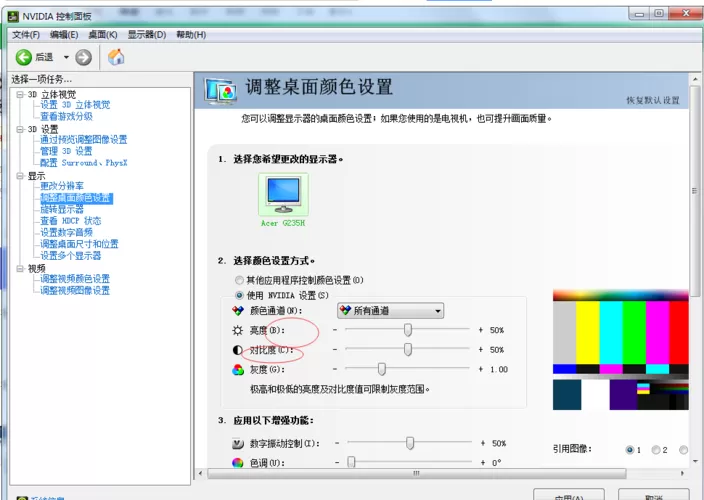The width and height of the screenshot is (704, 500).
Task: Open 设置数字音频 task
Action: tap(66, 232)
